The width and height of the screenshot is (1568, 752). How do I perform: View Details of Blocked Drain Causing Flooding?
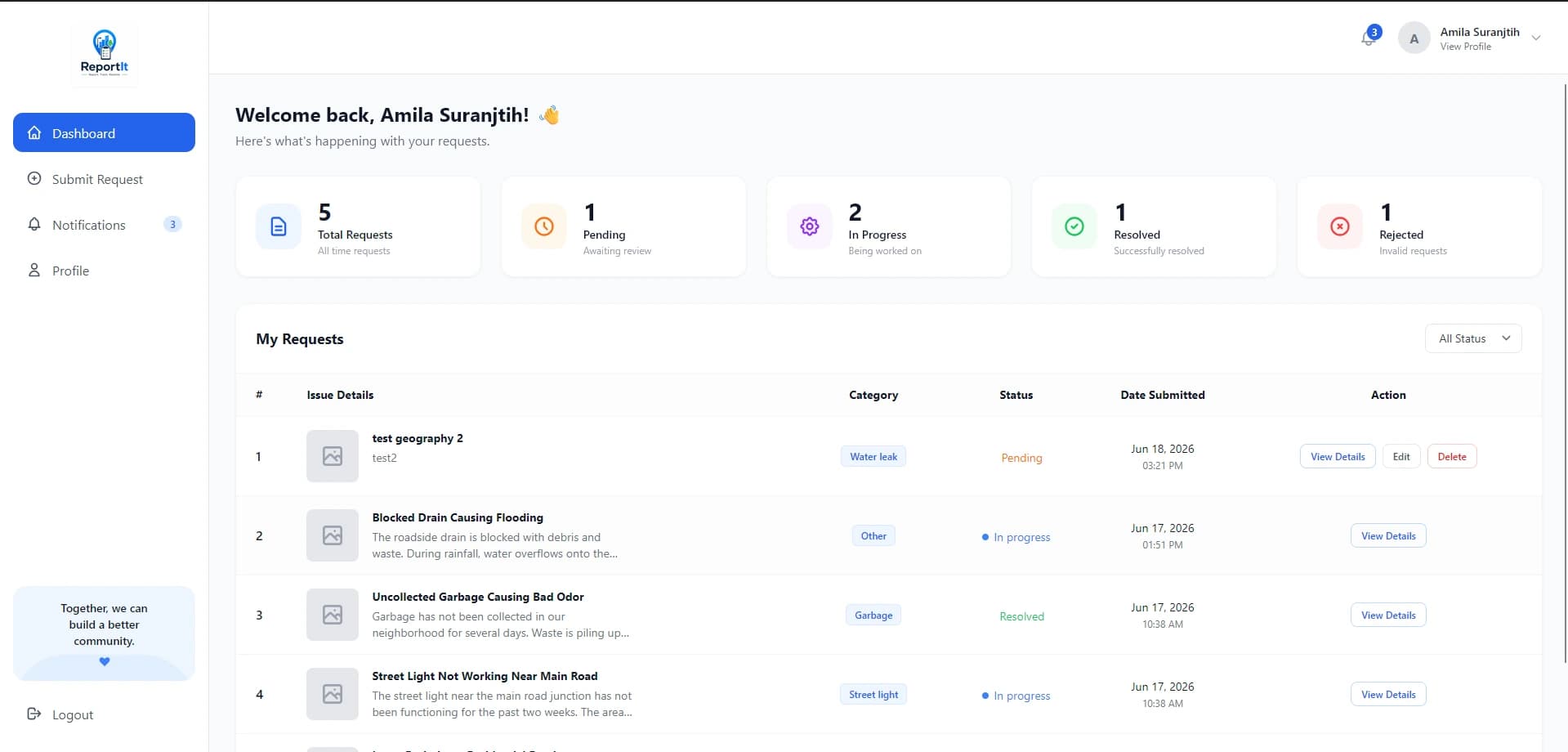coord(1388,535)
